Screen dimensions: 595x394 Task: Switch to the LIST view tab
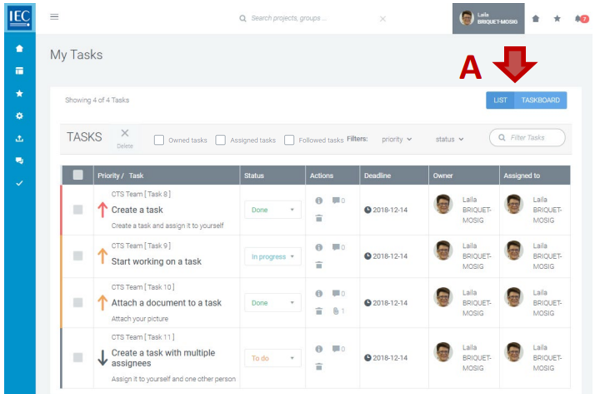click(x=500, y=100)
